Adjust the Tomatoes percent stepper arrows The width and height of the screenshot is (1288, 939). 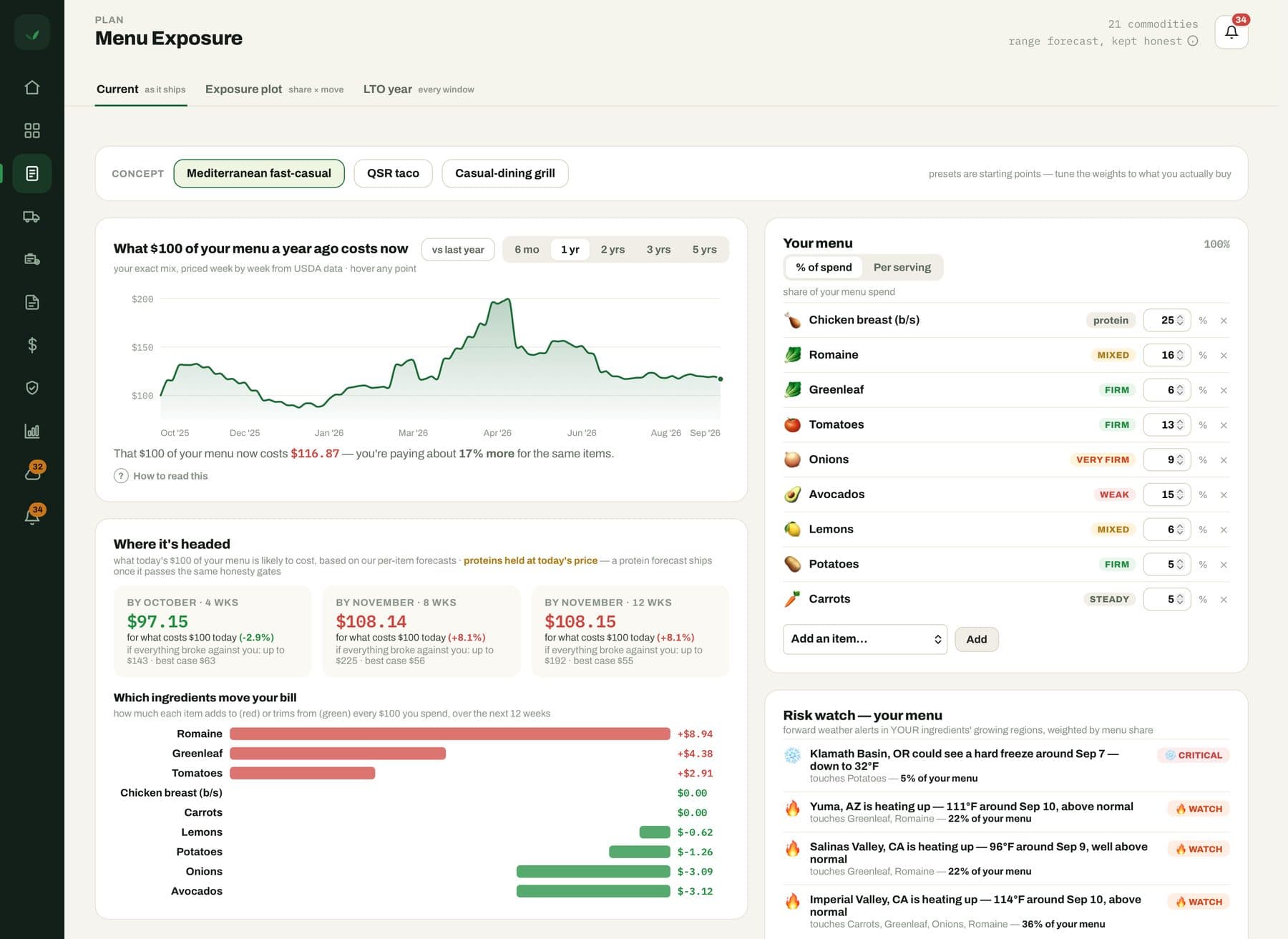click(x=1180, y=425)
